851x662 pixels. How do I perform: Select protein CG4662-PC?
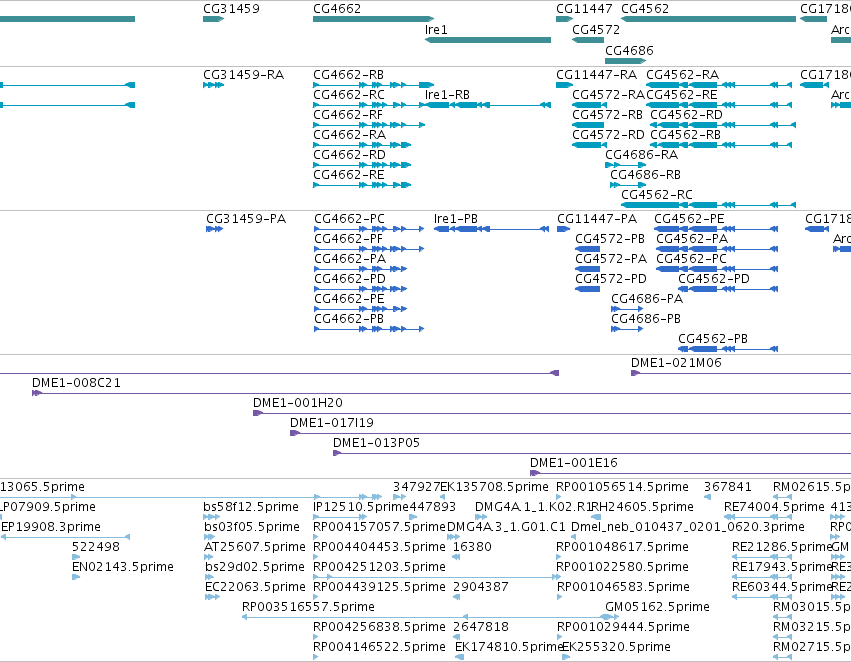(350, 219)
